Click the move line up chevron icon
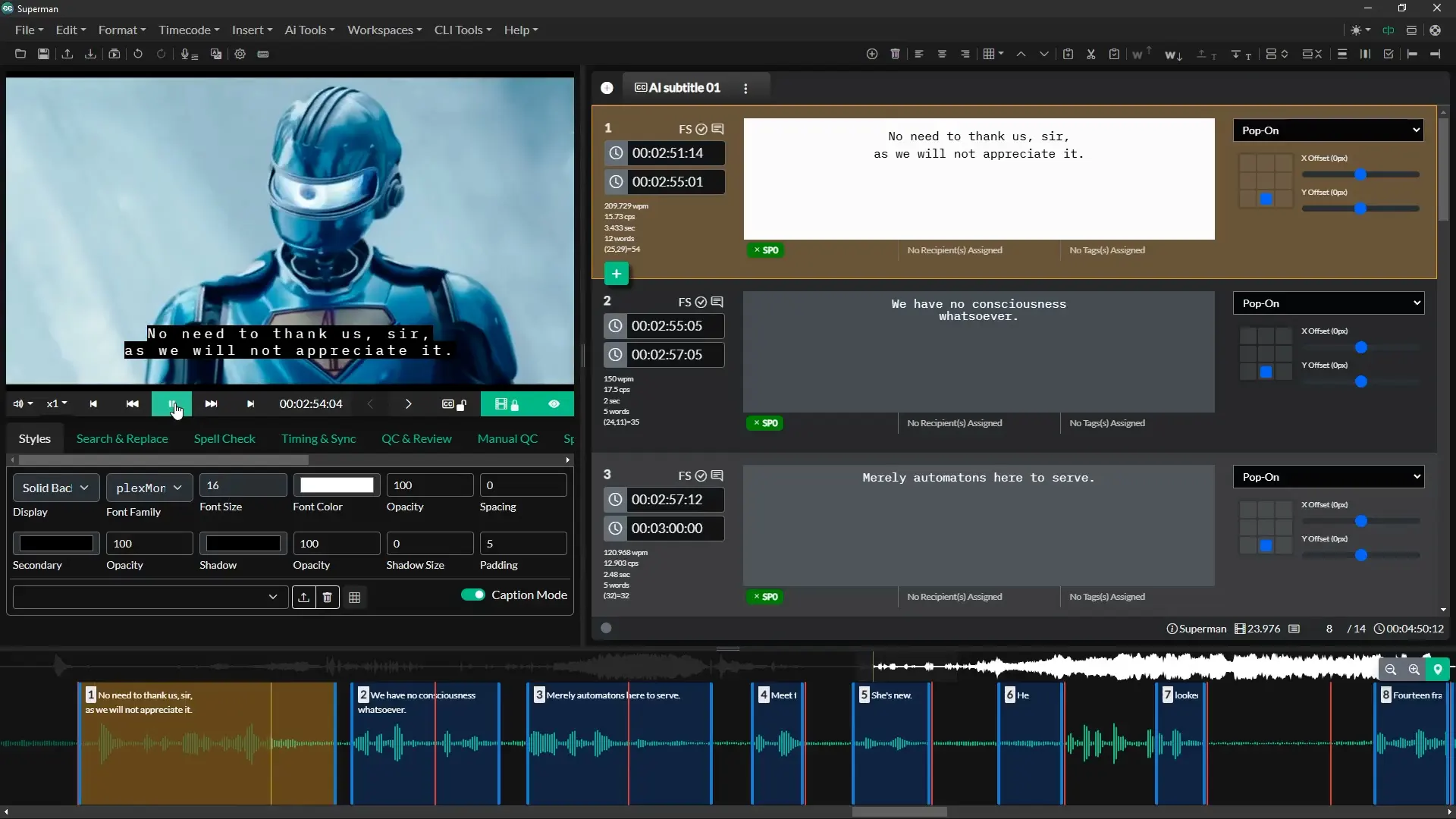This screenshot has width=1456, height=819. pyautogui.click(x=1021, y=54)
